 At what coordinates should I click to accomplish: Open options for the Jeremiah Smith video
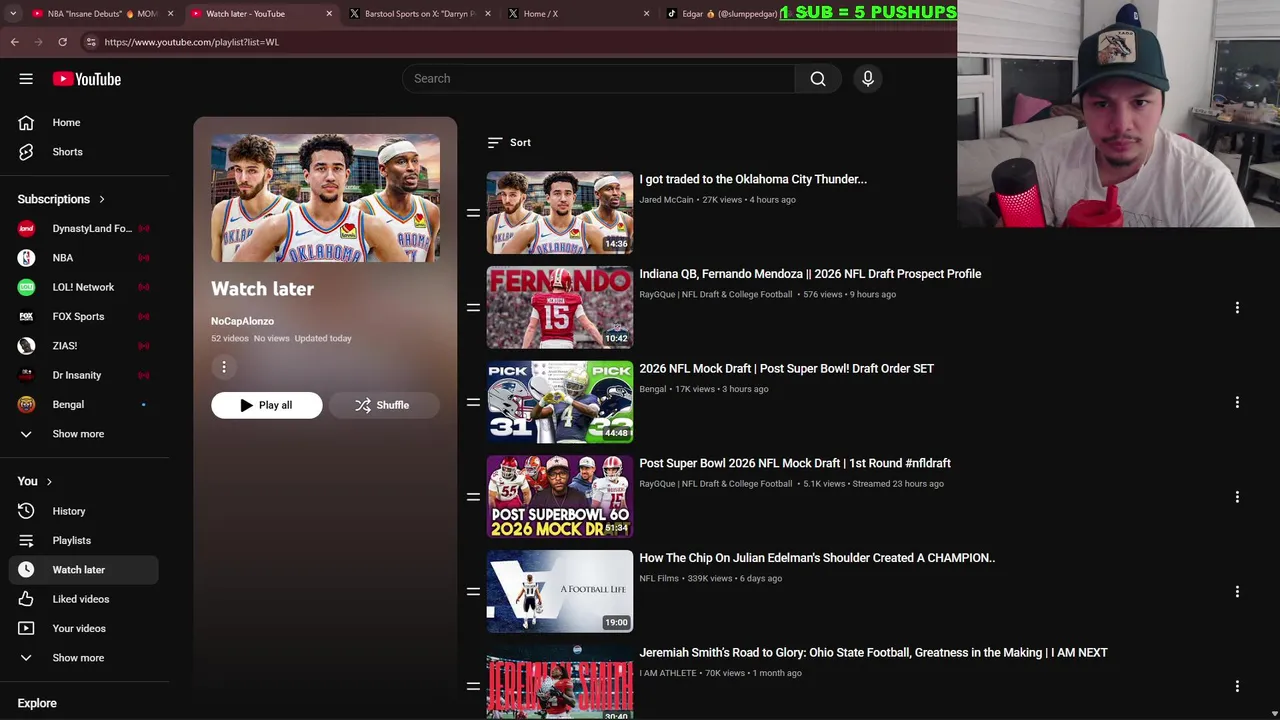pos(1237,686)
